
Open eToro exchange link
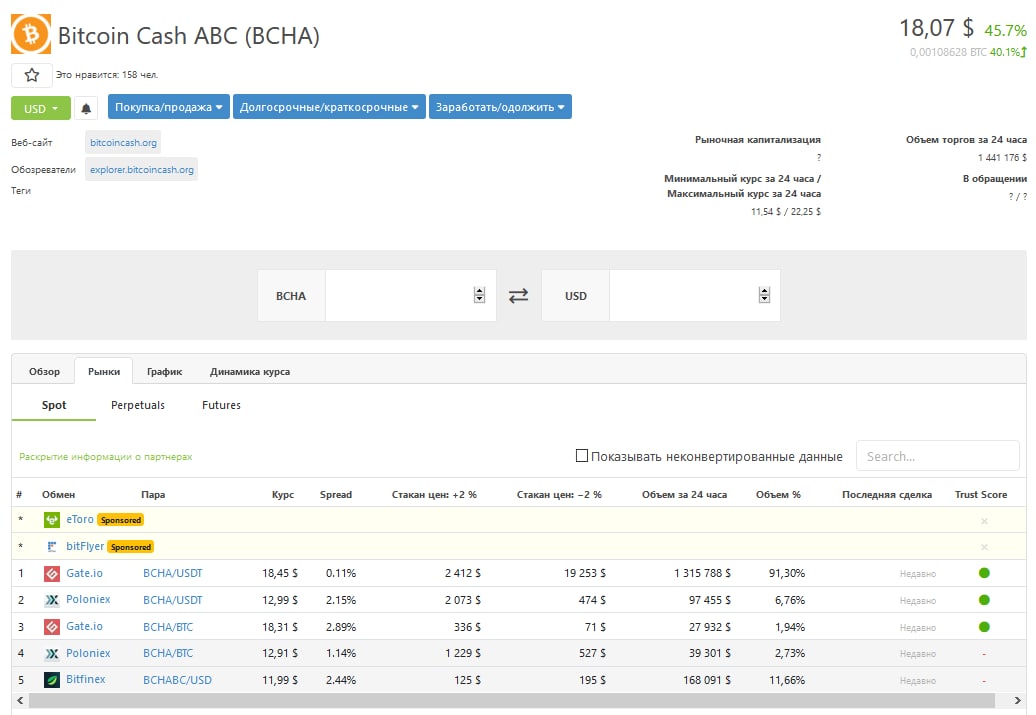[80, 519]
